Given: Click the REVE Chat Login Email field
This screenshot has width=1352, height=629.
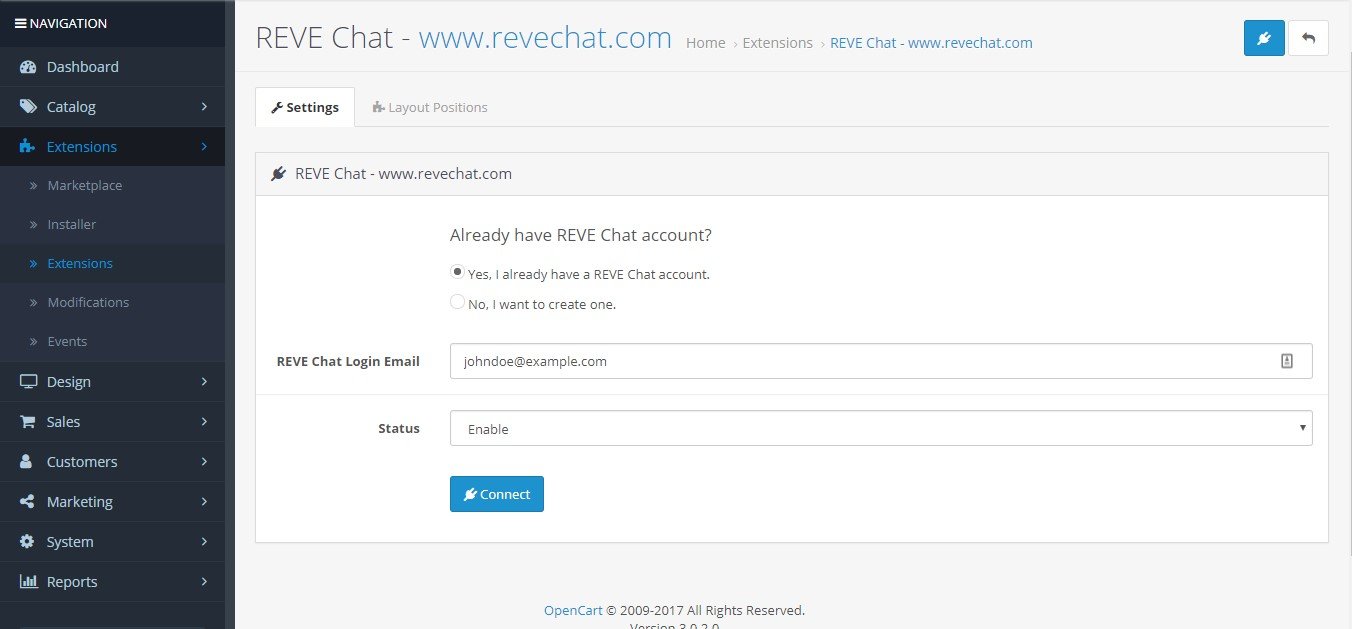Looking at the screenshot, I should click(860, 361).
